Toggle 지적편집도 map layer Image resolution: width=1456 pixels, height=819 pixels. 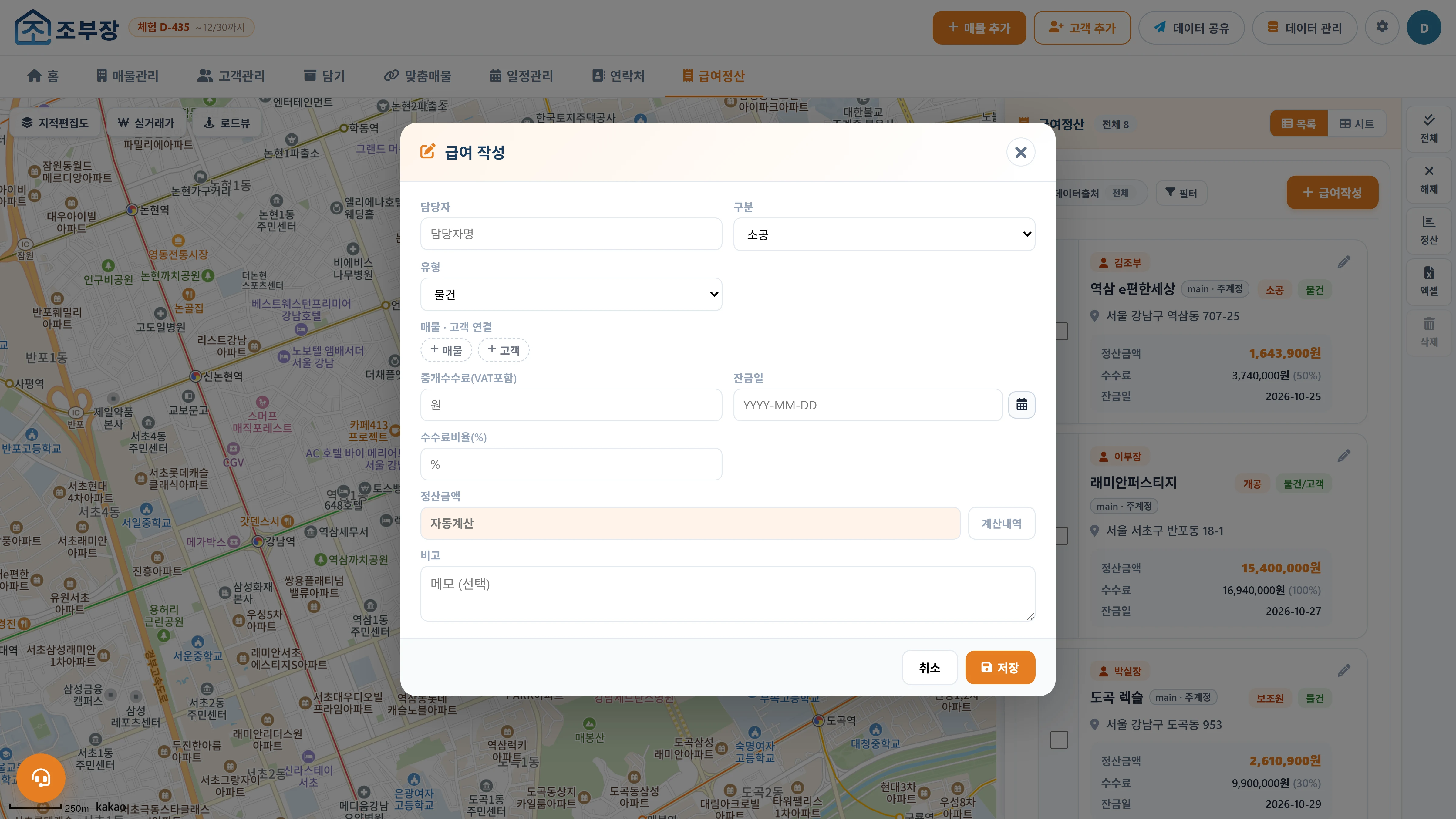point(55,123)
